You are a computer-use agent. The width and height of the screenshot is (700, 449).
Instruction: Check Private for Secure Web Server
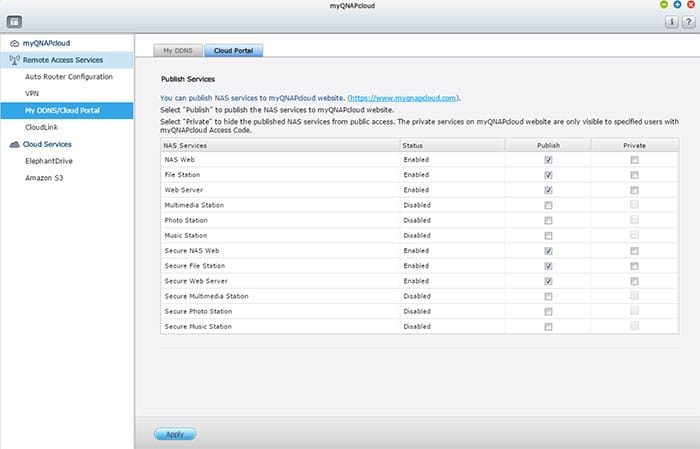pos(634,281)
